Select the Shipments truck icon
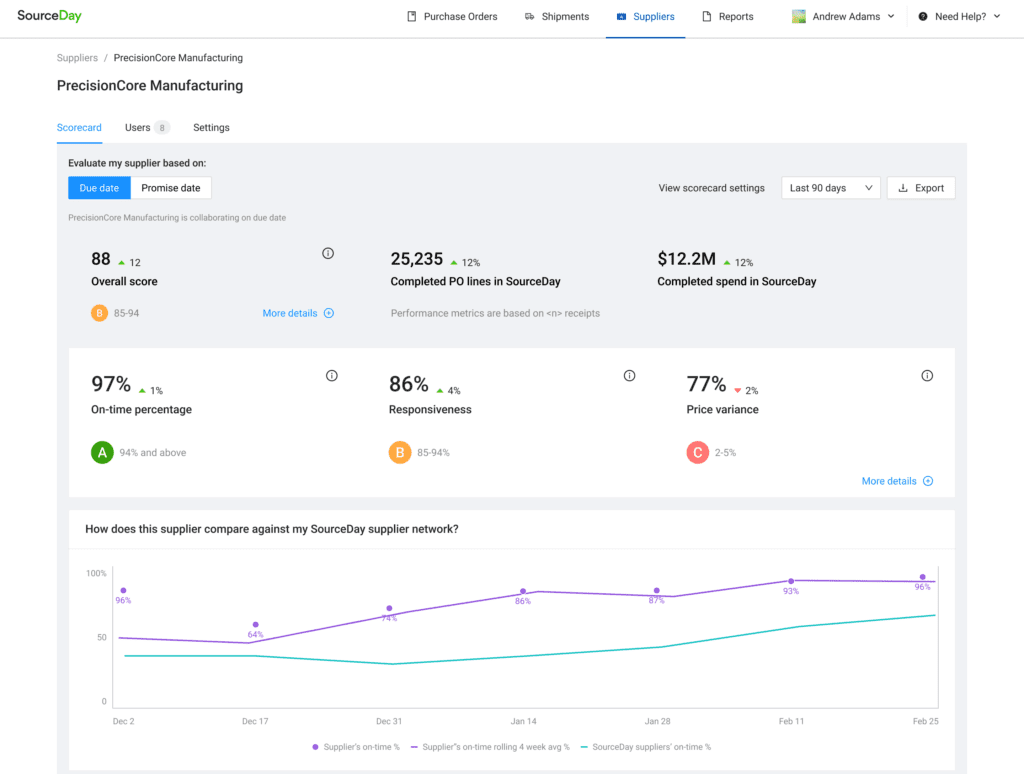The image size is (1024, 774). [529, 17]
